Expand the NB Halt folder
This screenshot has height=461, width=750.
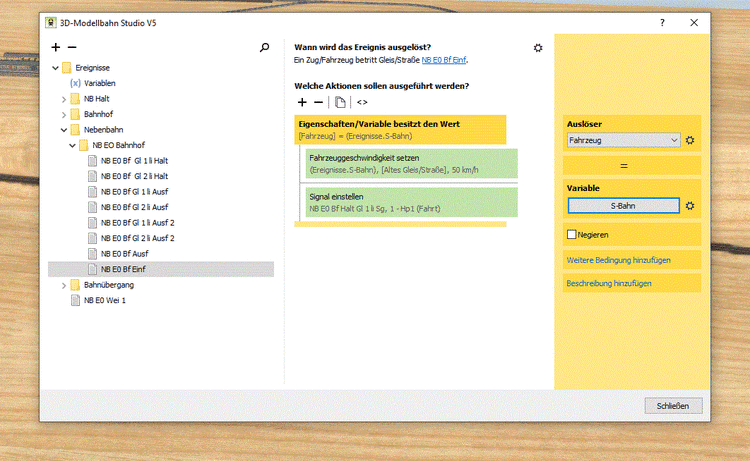click(x=64, y=99)
